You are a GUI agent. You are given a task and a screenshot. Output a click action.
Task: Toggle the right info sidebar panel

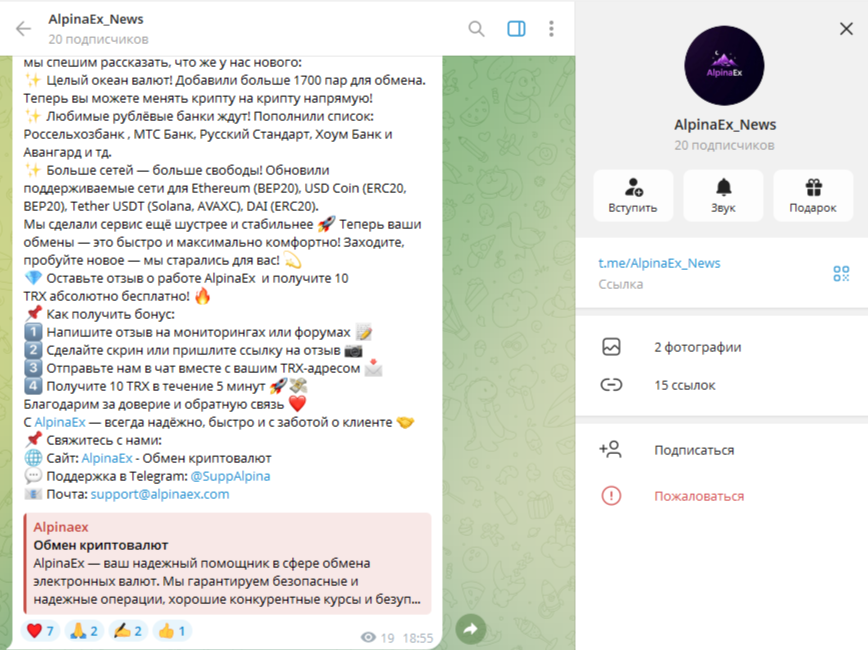tap(516, 28)
